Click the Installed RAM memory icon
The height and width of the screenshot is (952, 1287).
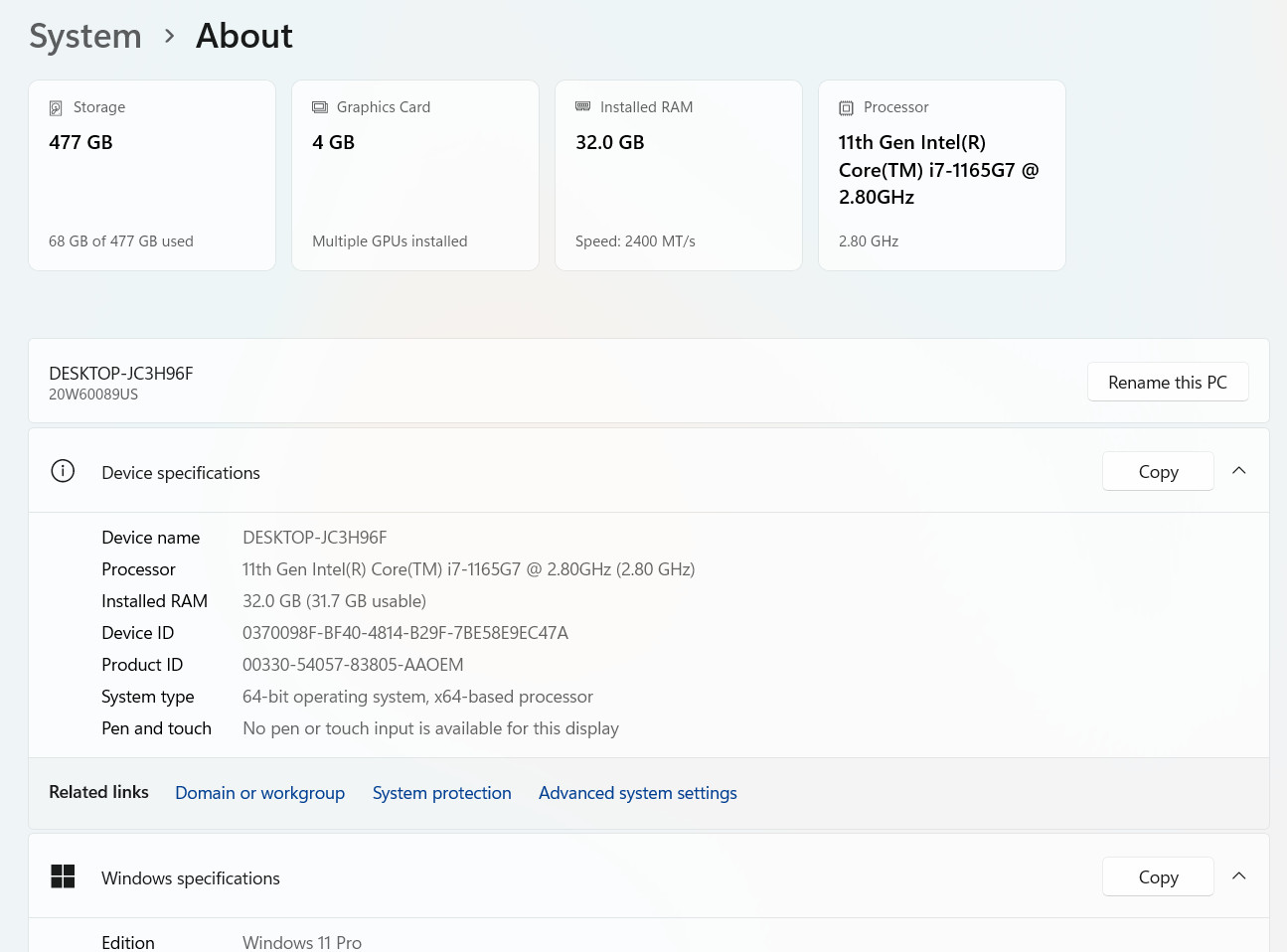[x=583, y=106]
